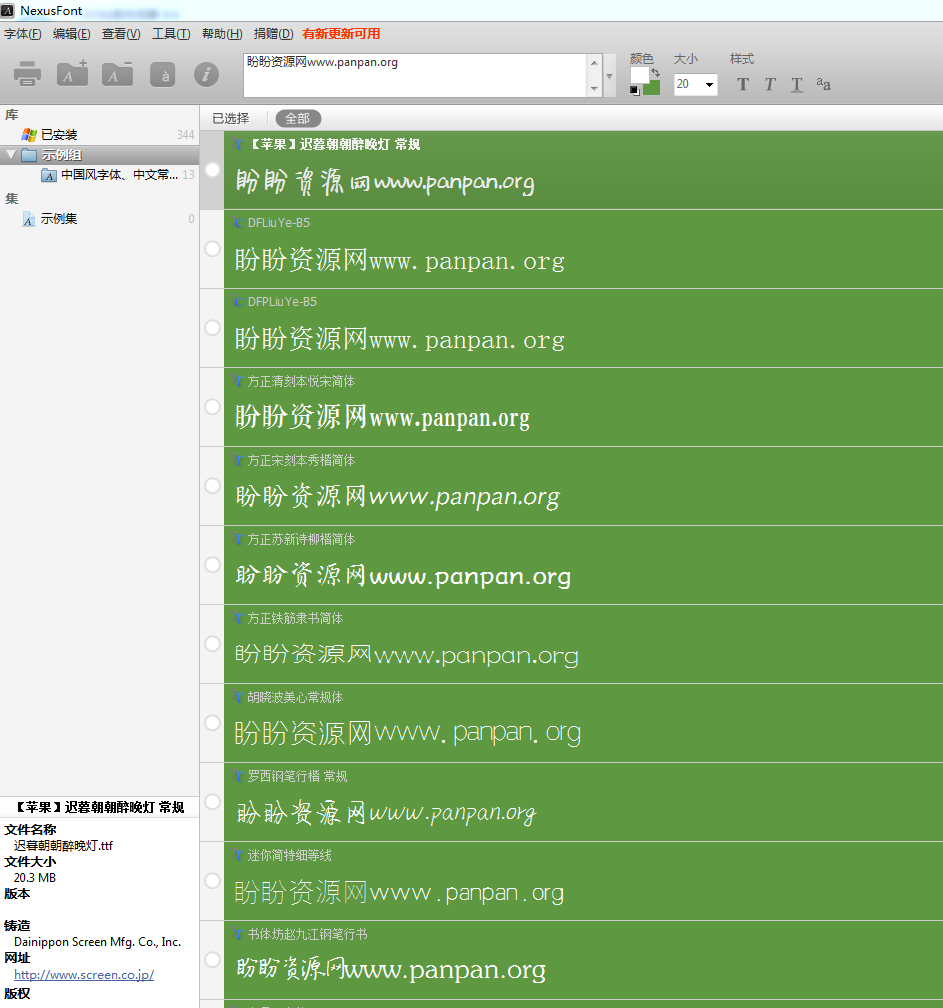Image resolution: width=943 pixels, height=1008 pixels.
Task: Open the 捐赠(D) menu
Action: click(273, 34)
